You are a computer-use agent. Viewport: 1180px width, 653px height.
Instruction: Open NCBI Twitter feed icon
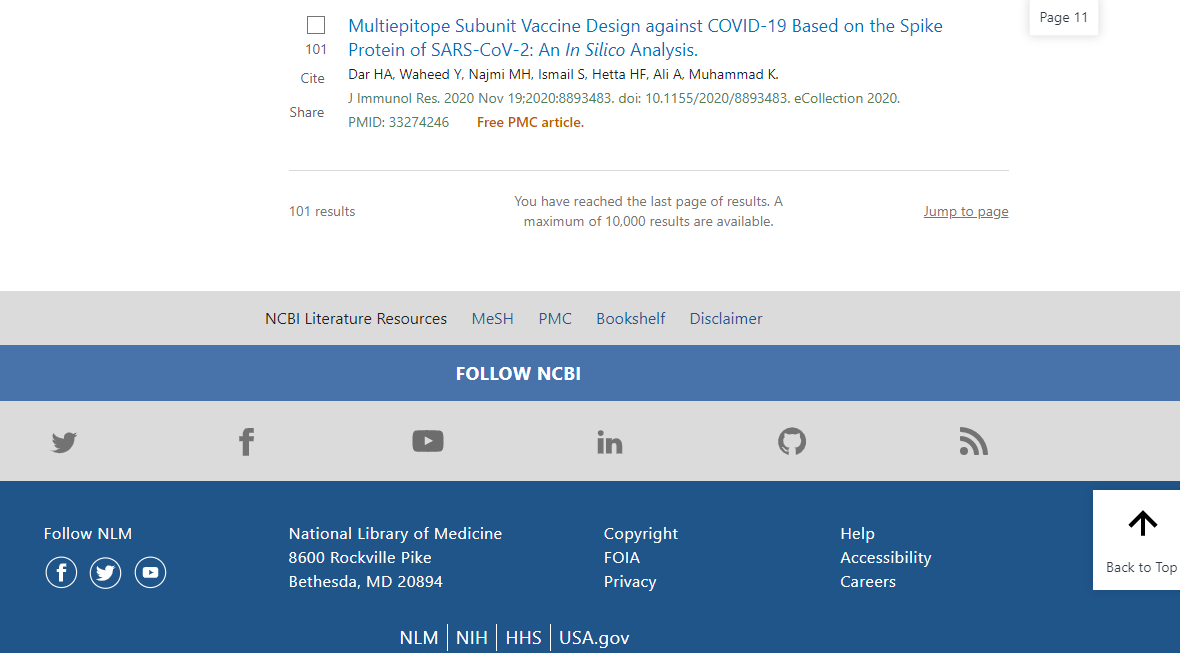click(64, 442)
